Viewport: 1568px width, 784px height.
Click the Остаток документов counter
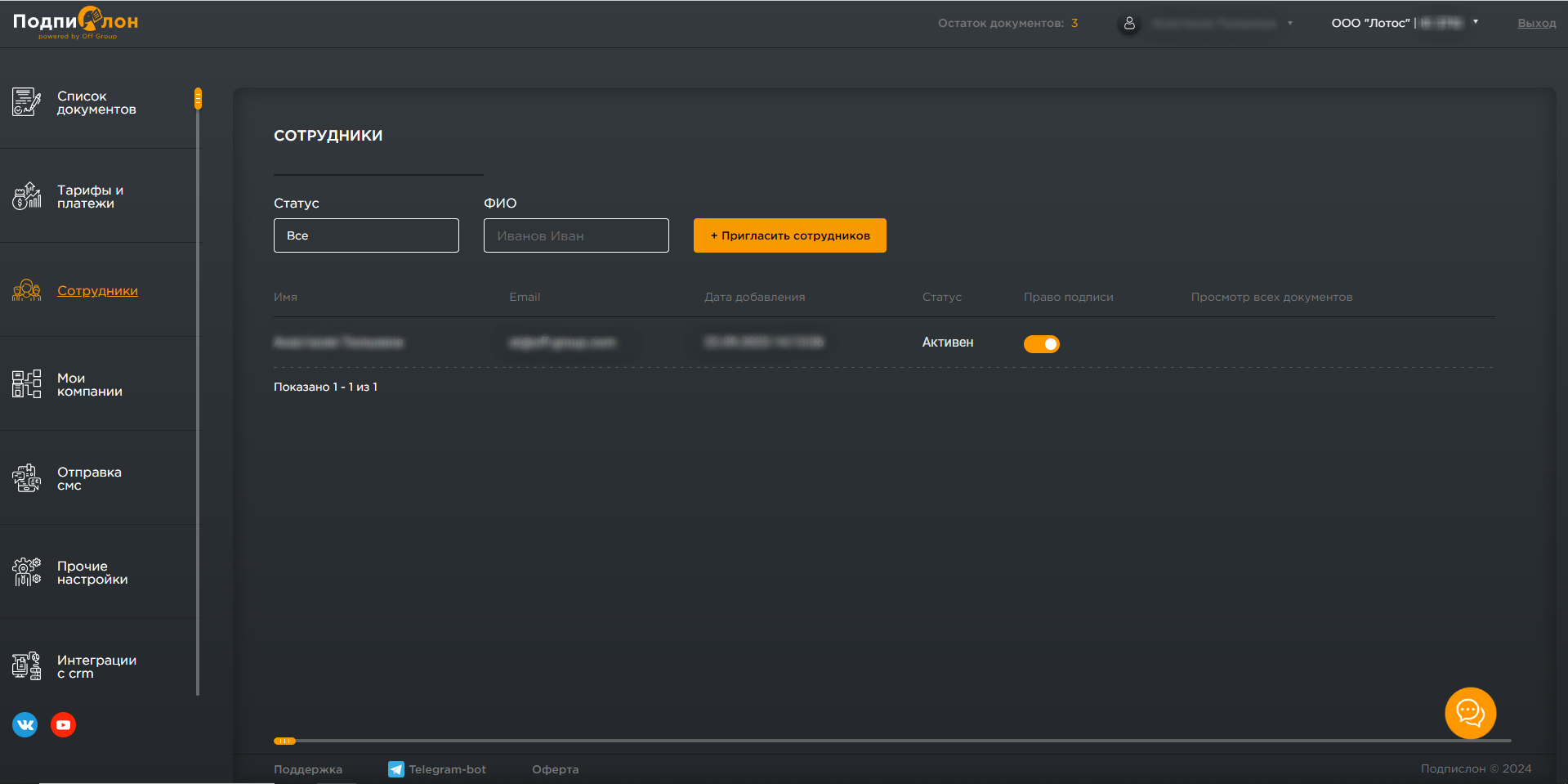[x=1007, y=23]
